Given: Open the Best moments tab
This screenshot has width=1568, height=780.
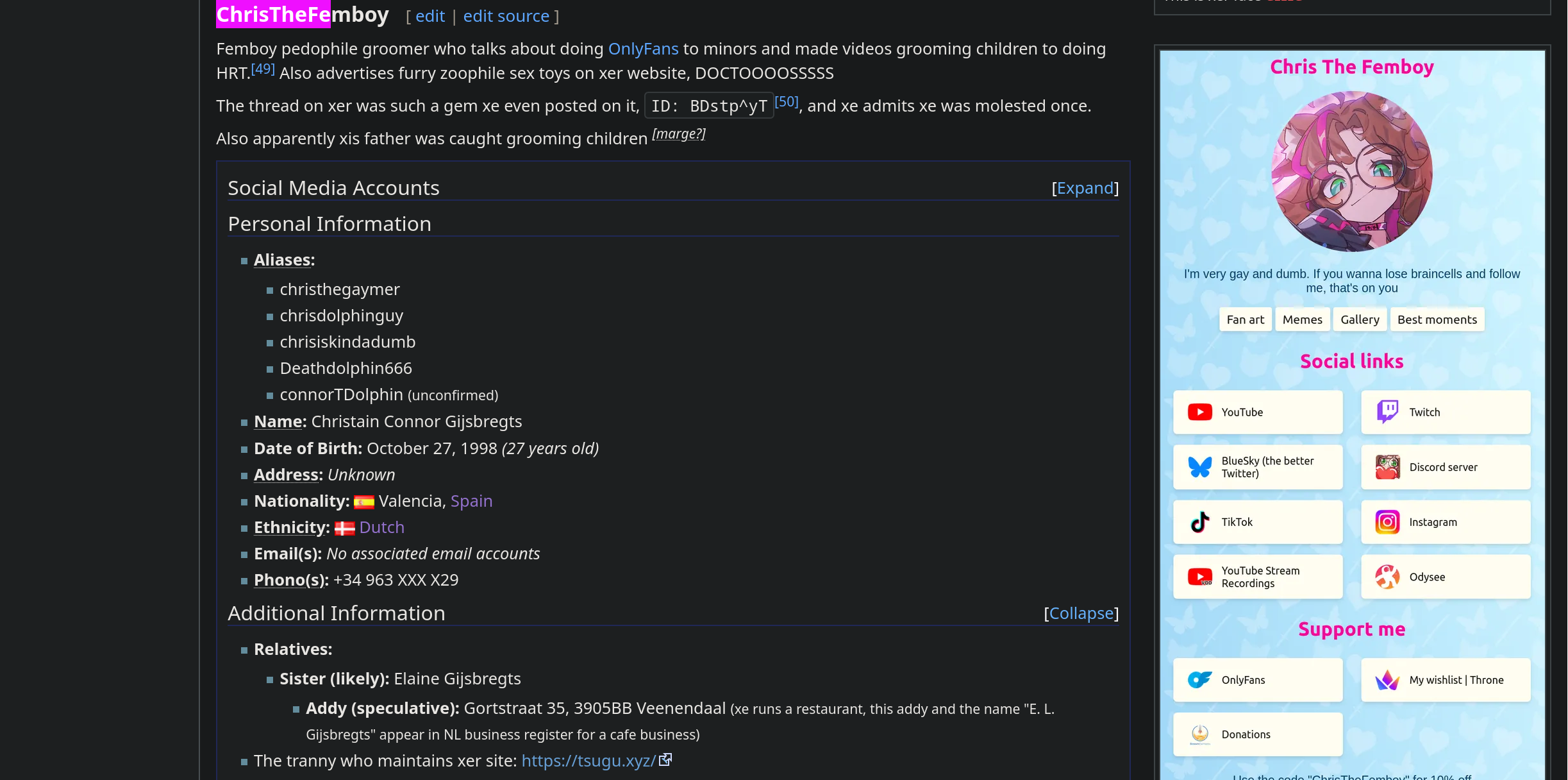Looking at the screenshot, I should coord(1437,319).
